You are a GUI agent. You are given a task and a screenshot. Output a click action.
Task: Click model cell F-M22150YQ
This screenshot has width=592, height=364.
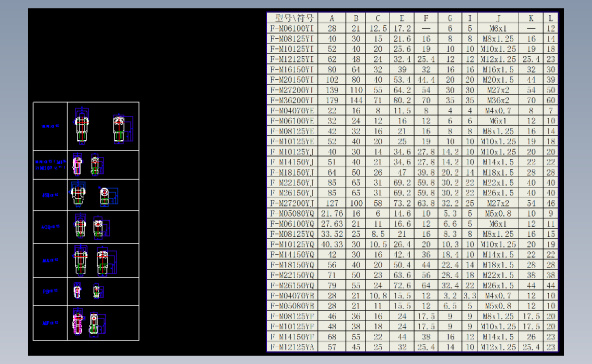click(293, 275)
